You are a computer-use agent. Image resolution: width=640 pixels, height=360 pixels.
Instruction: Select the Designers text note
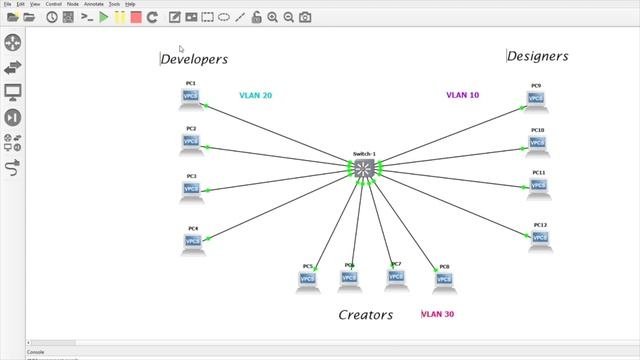[538, 56]
